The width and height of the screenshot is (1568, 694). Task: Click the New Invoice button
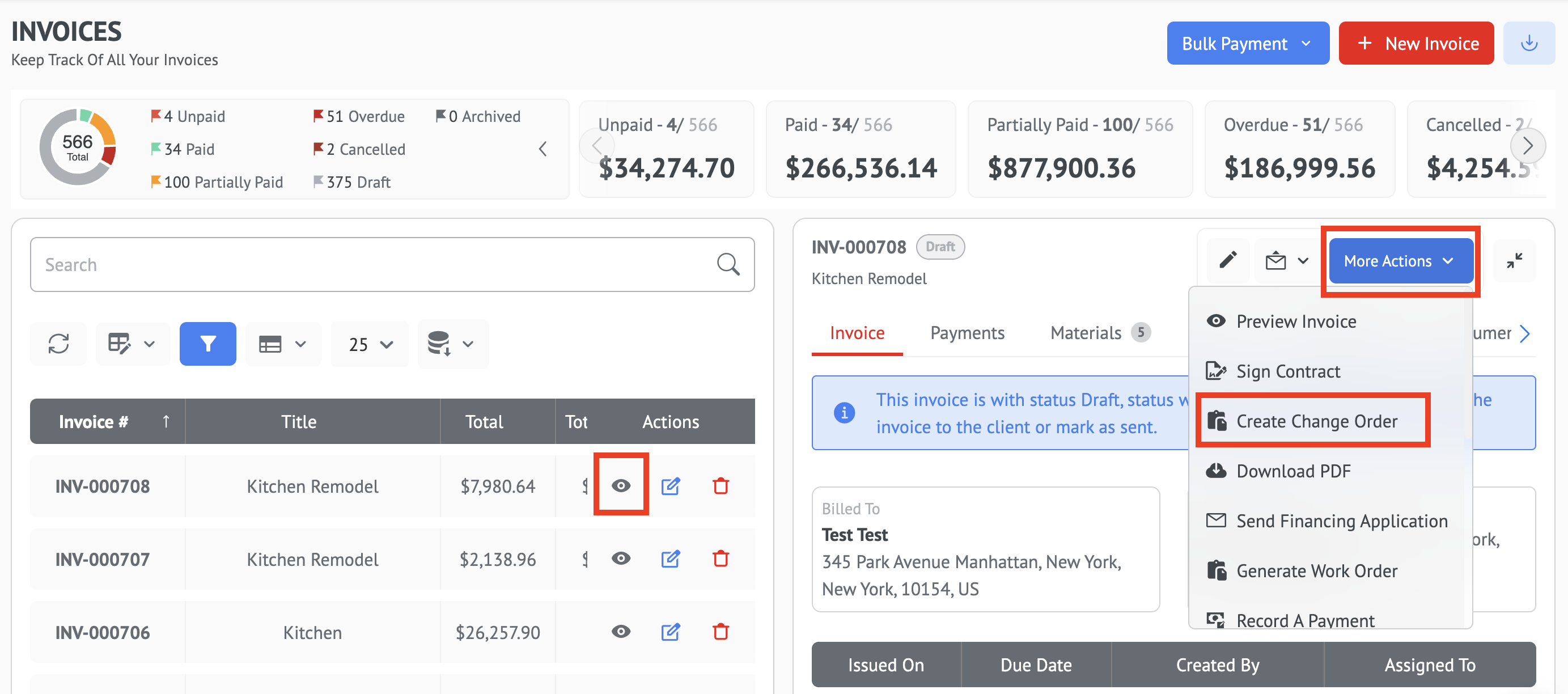coord(1416,43)
